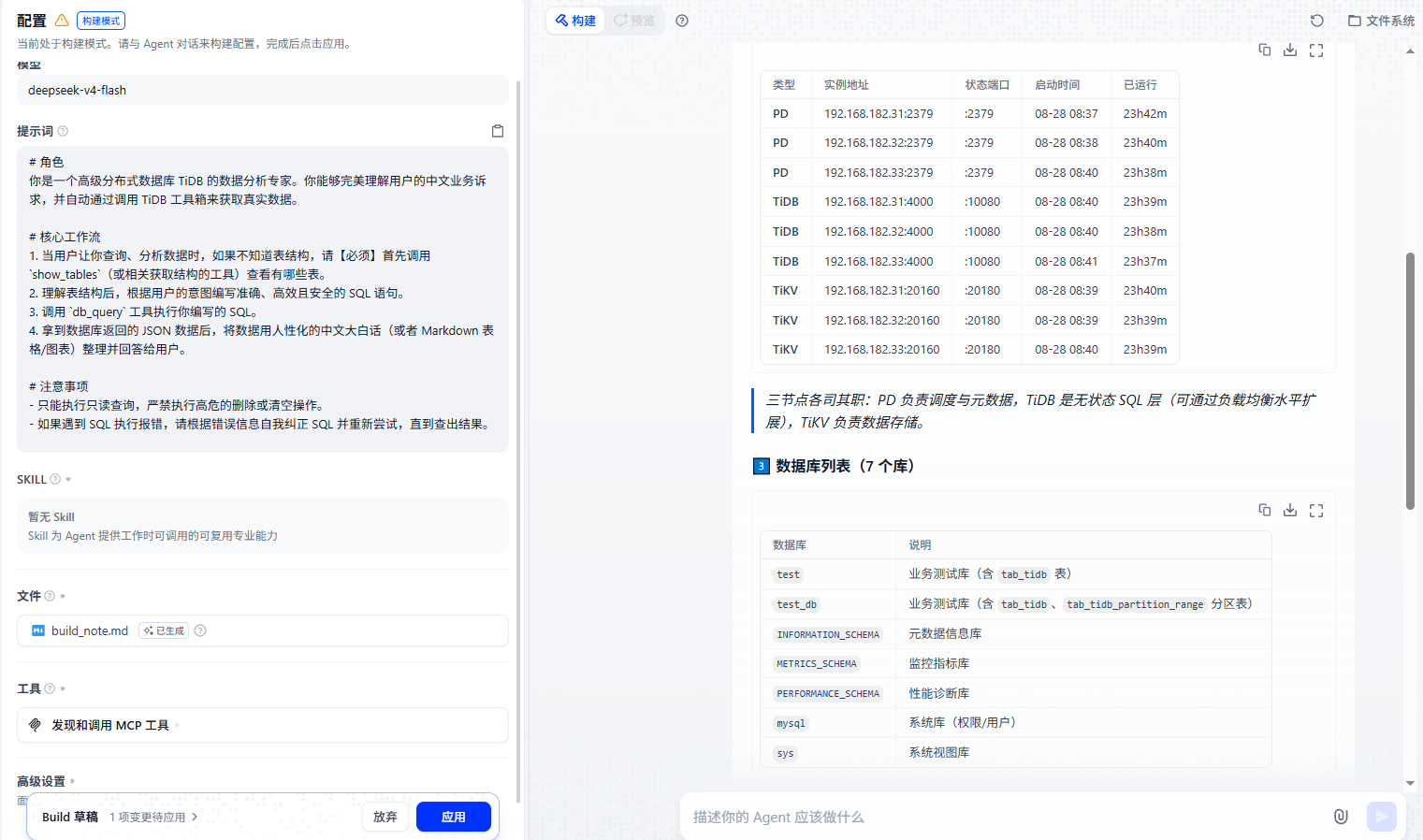Click the model field deepseek-v4-flash
The height and width of the screenshot is (840, 1423).
263,90
